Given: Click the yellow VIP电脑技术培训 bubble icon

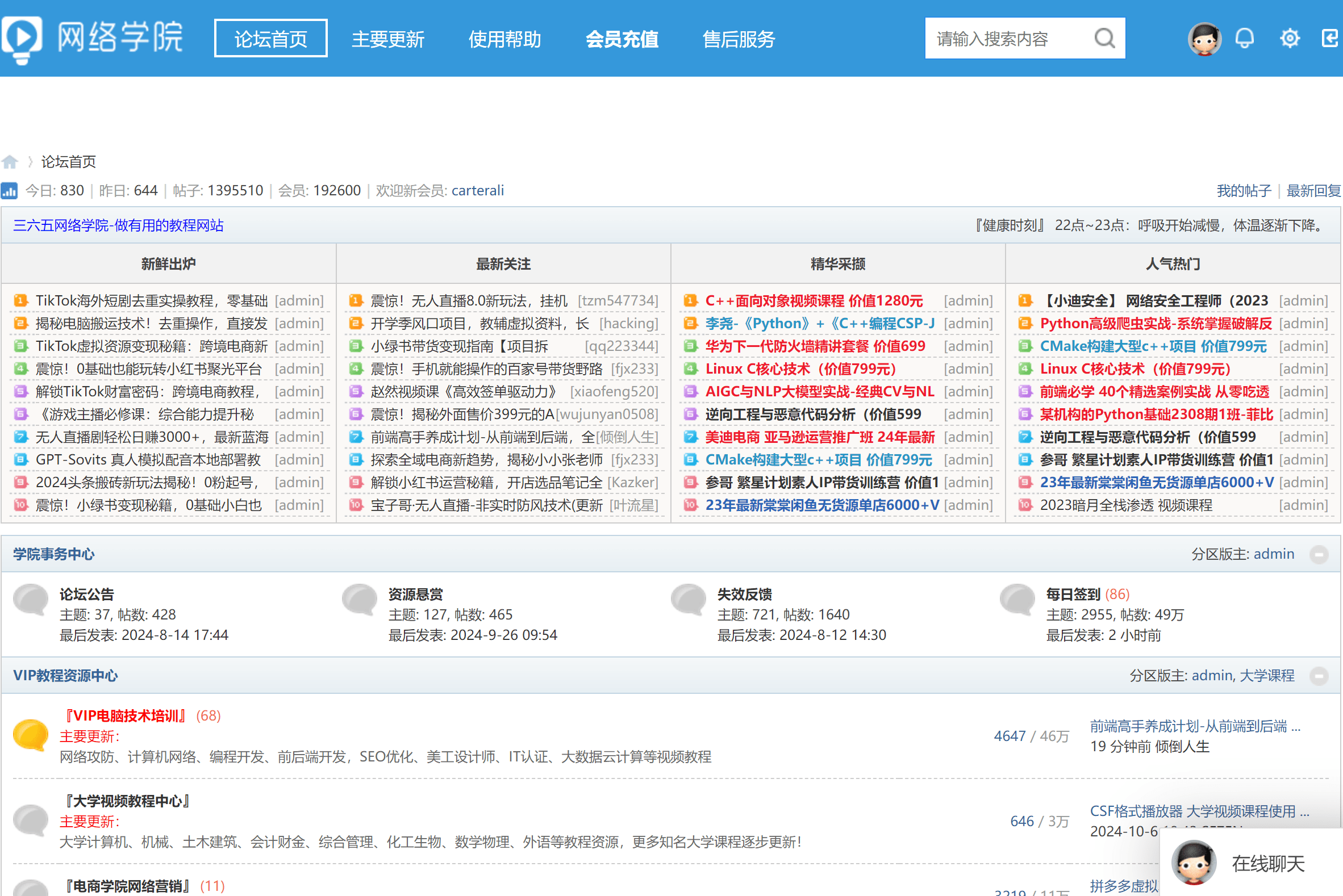Looking at the screenshot, I should coord(31,735).
